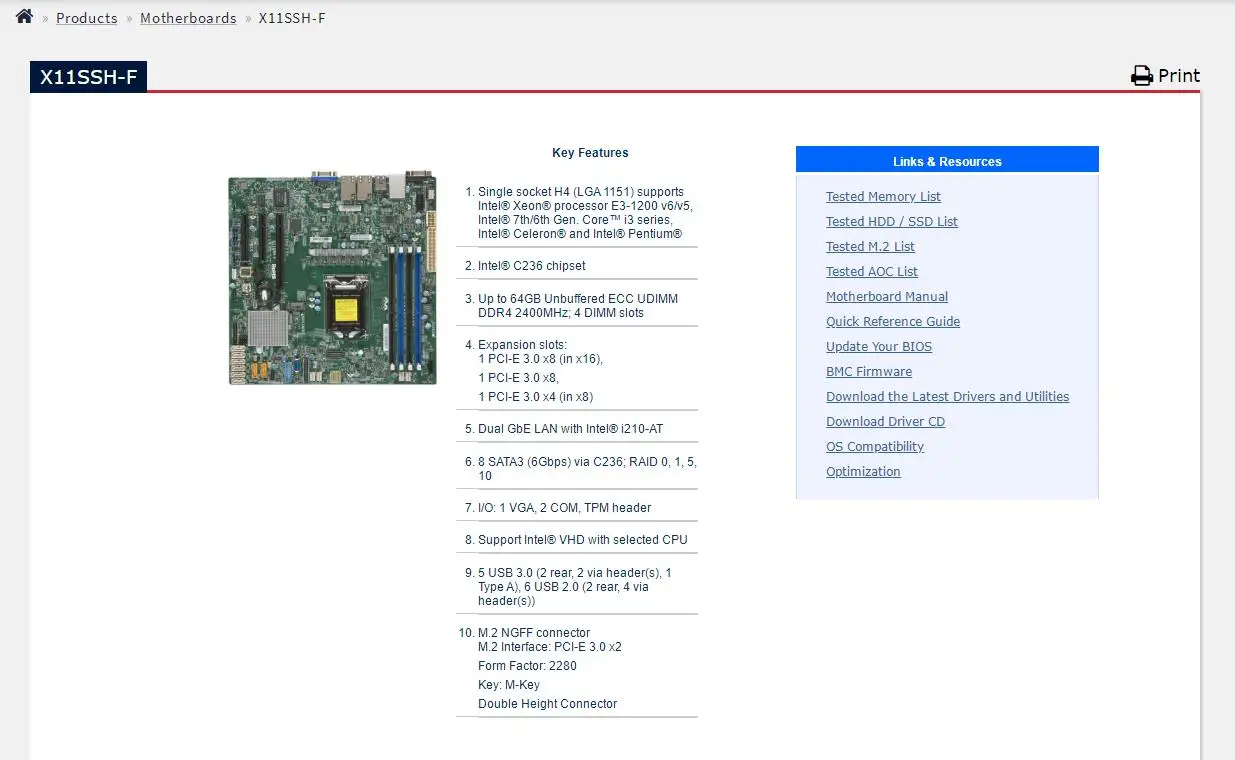Click 1 PCI-E 3.0 x8 (in x16) text
This screenshot has width=1235, height=760.
pyautogui.click(x=540, y=359)
